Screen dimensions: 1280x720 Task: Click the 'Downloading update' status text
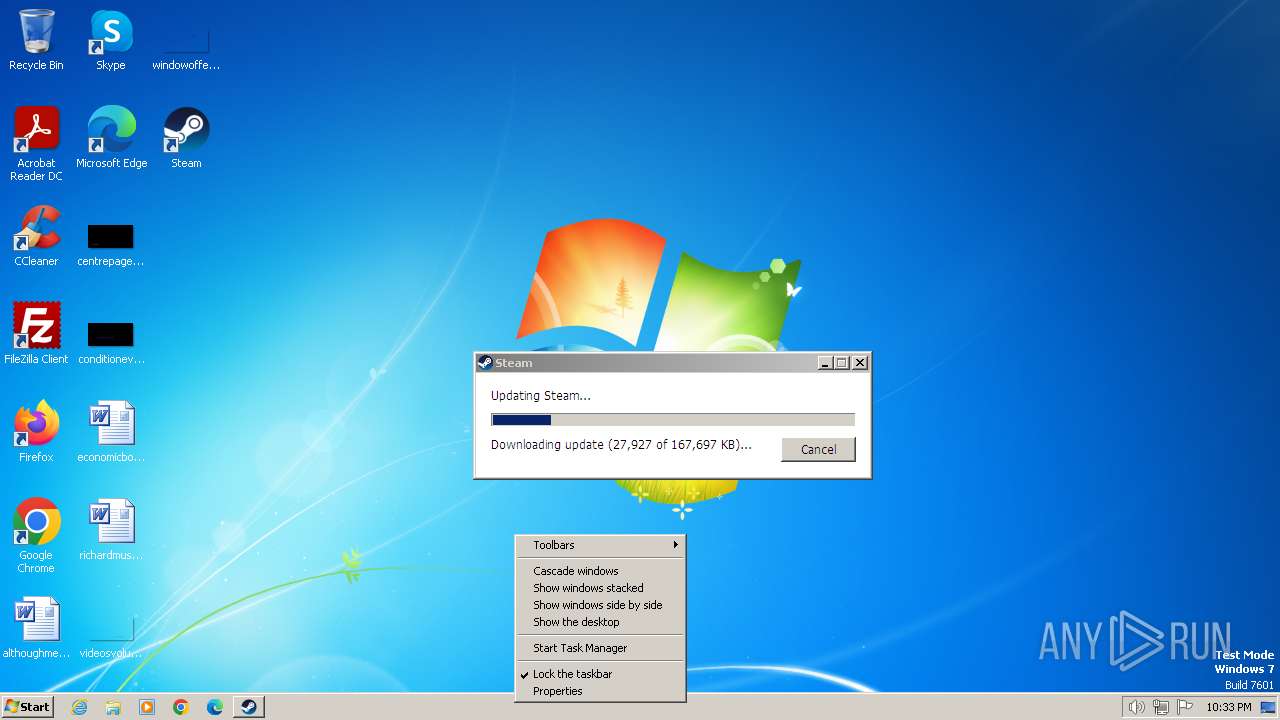point(621,444)
